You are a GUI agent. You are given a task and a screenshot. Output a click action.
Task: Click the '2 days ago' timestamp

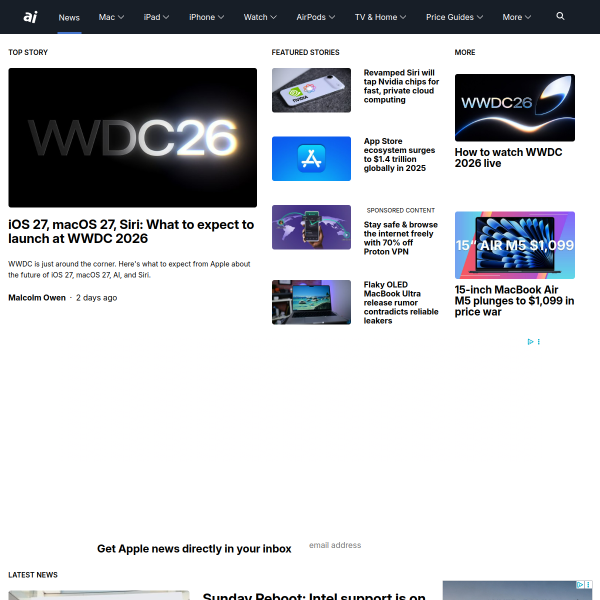(x=96, y=298)
